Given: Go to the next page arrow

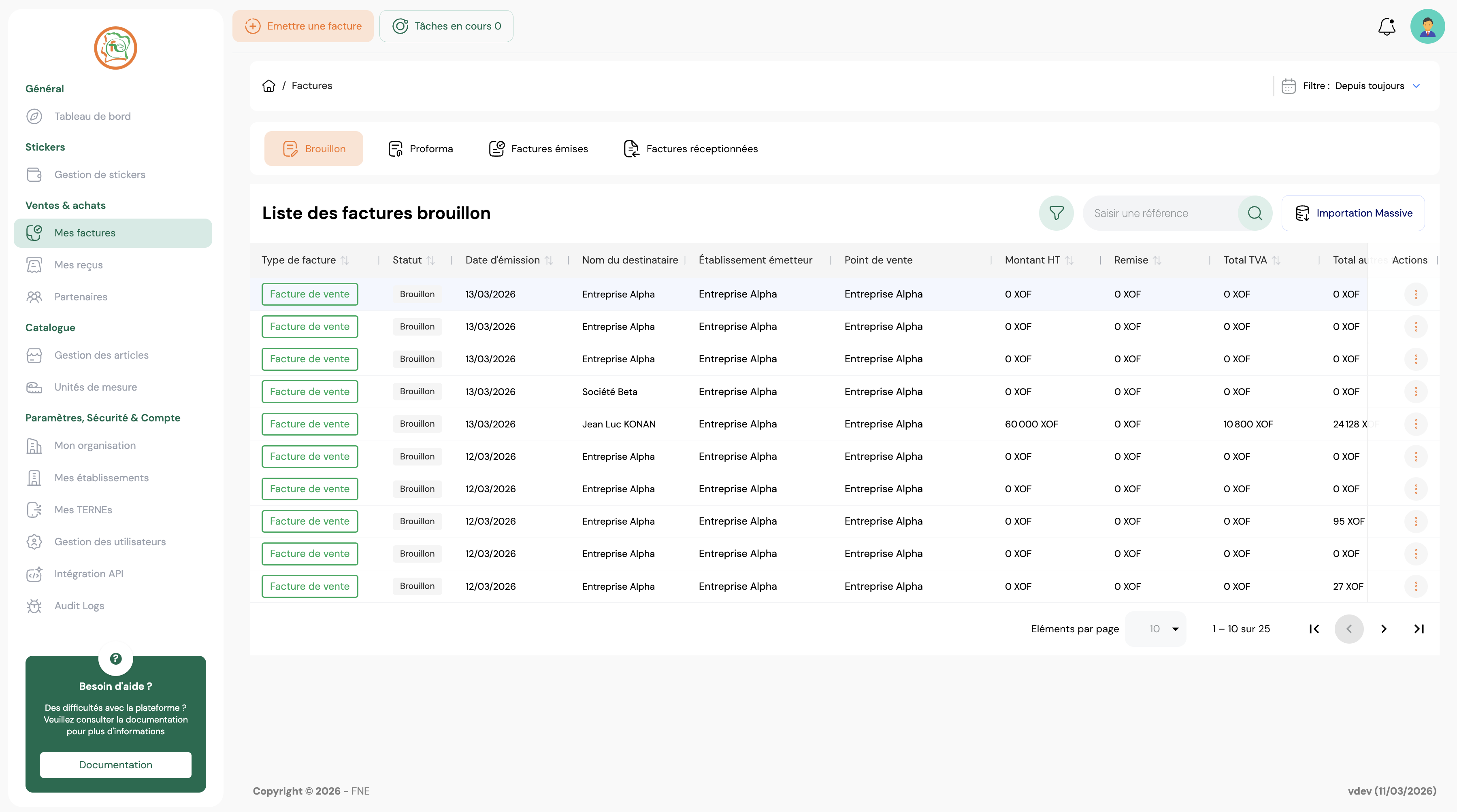Looking at the screenshot, I should [x=1383, y=629].
